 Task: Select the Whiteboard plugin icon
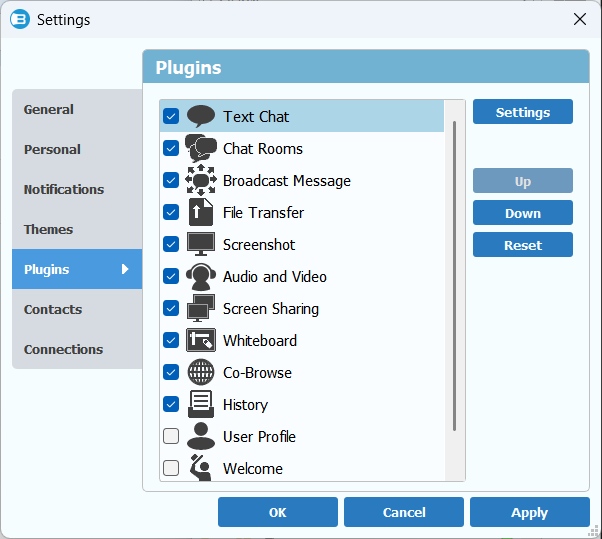200,340
